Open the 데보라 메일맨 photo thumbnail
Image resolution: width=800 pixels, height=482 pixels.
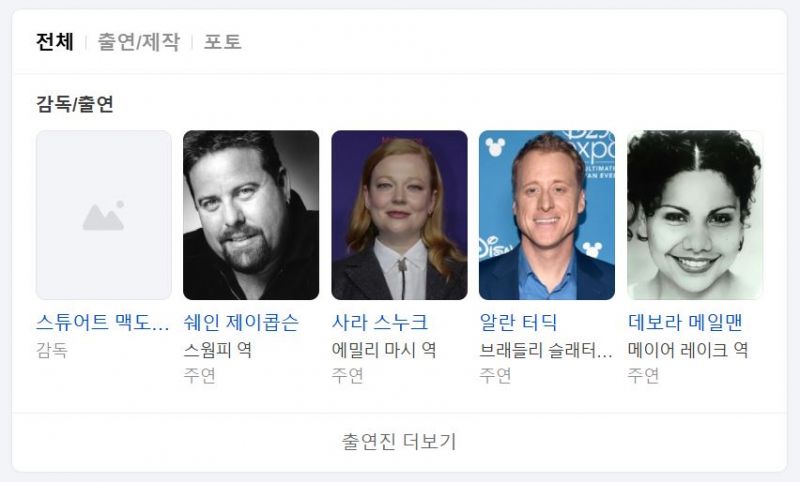click(x=695, y=215)
